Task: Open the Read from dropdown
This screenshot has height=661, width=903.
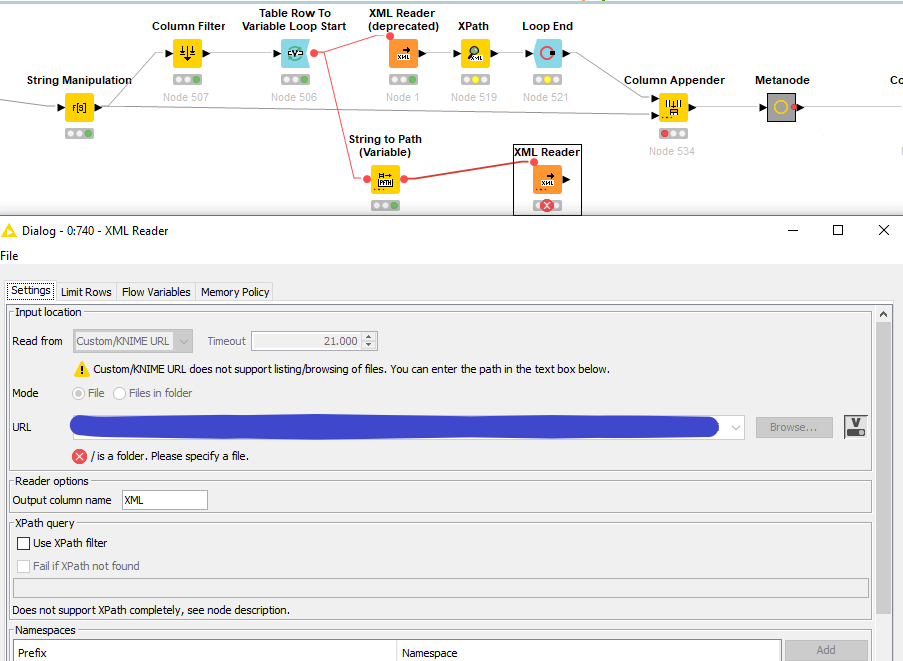Action: coord(133,341)
